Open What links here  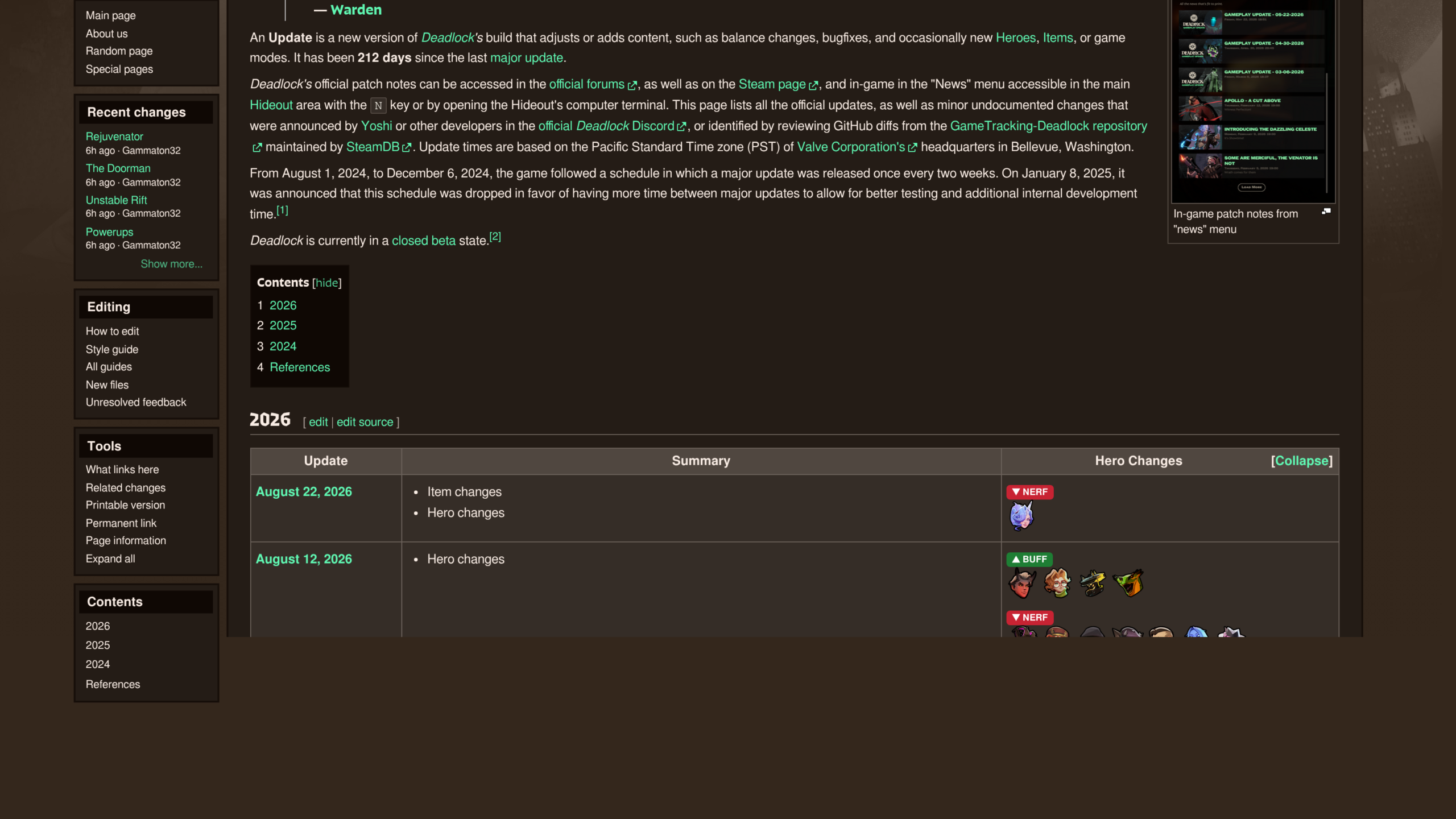[122, 469]
